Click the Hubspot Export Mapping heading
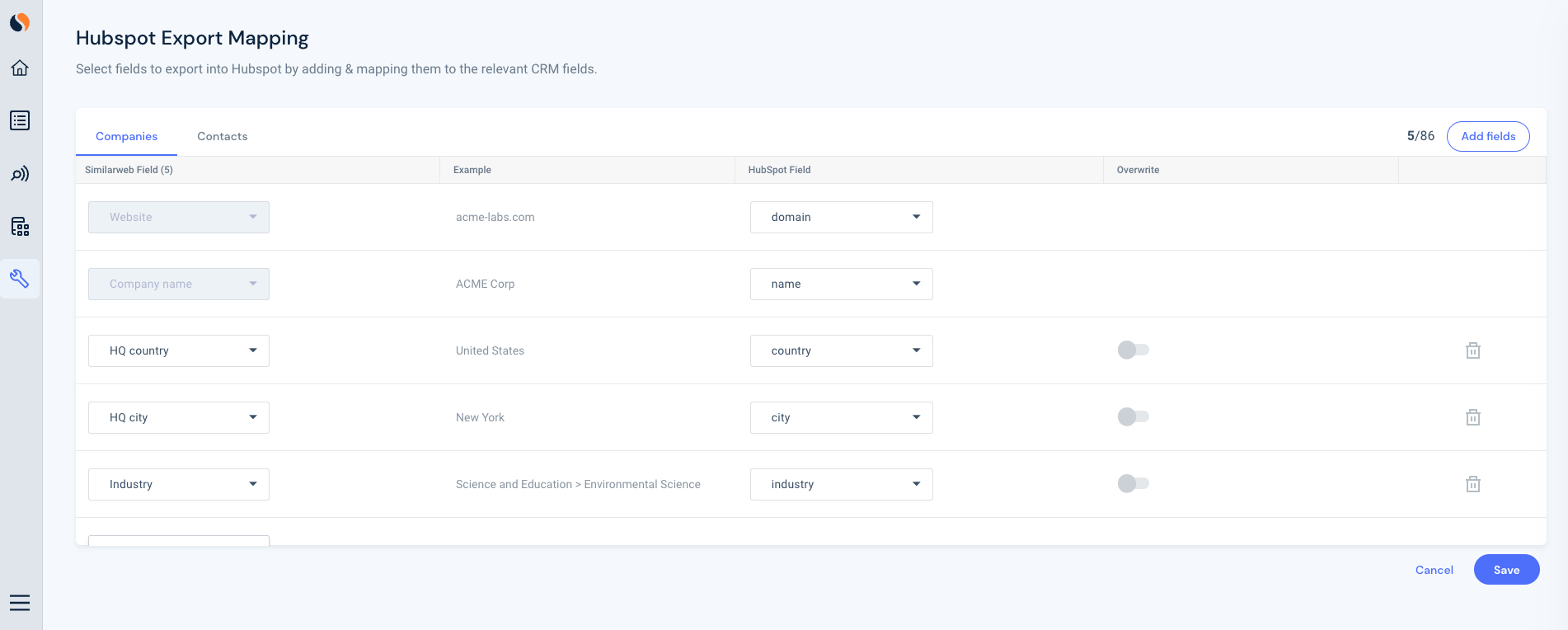This screenshot has width=1568, height=630. click(x=192, y=38)
